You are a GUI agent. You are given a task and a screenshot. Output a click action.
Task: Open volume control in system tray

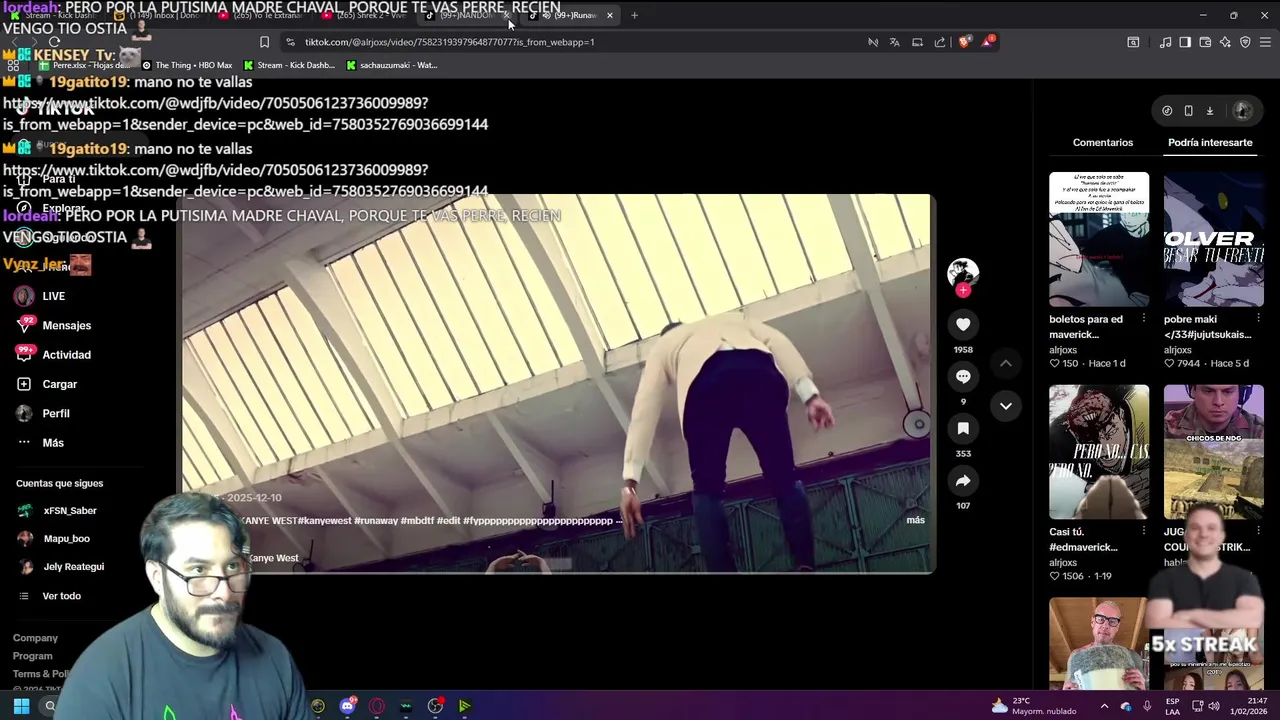[1213, 706]
